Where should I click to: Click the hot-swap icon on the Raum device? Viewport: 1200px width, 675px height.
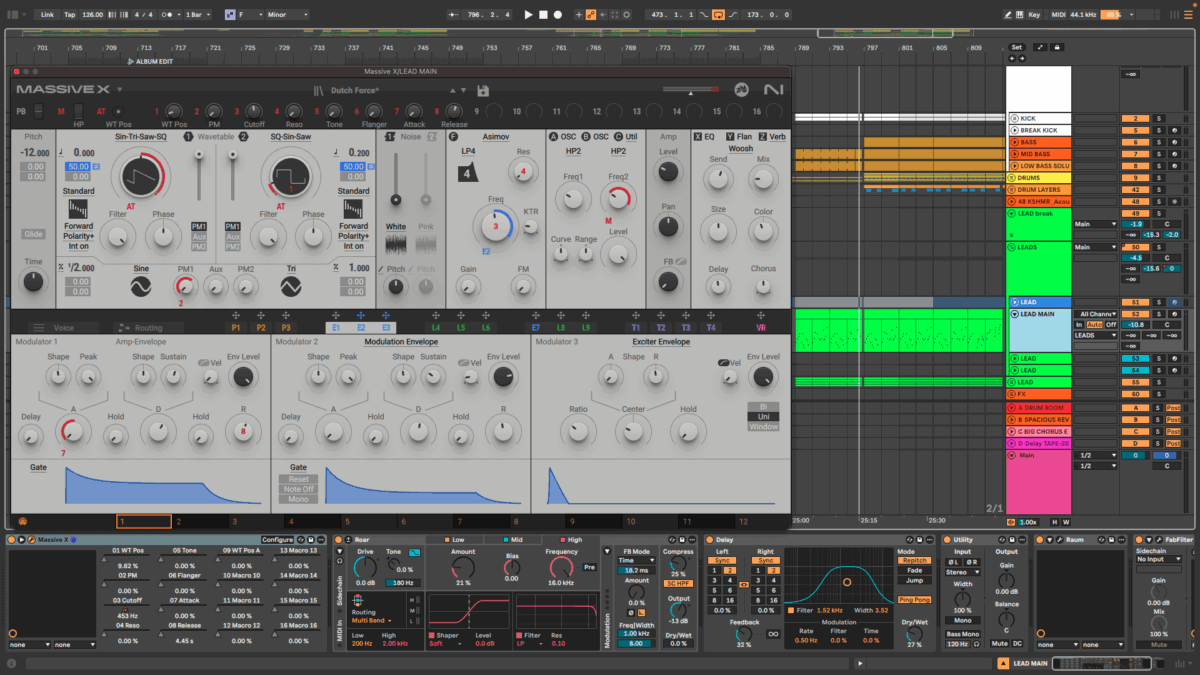point(1101,540)
